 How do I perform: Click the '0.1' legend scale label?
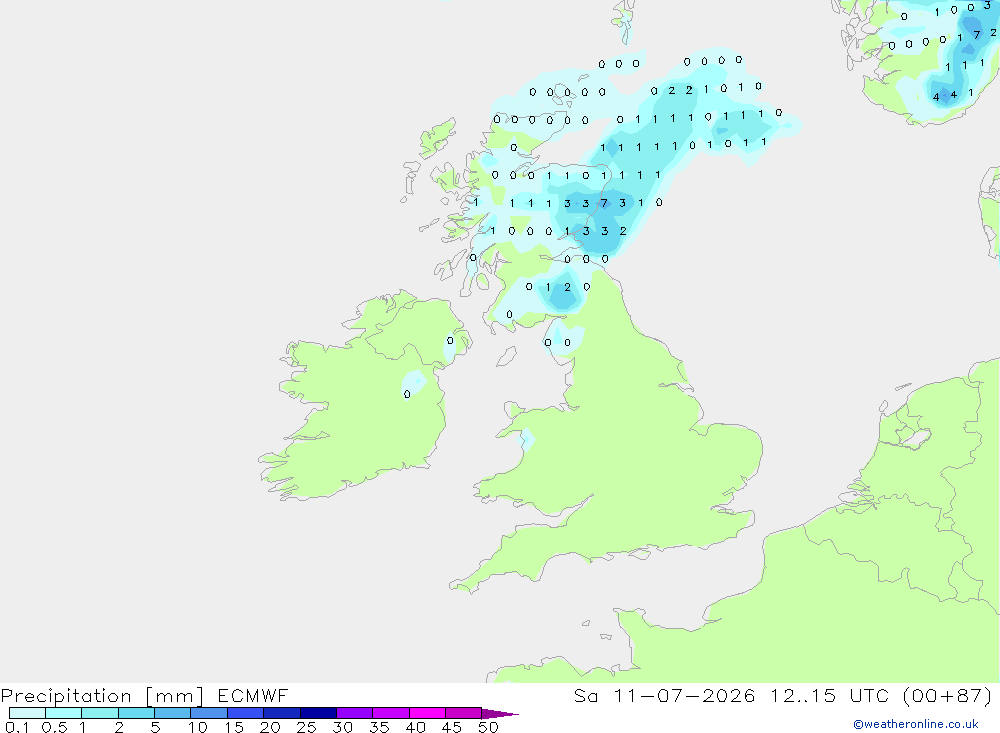pyautogui.click(x=17, y=727)
